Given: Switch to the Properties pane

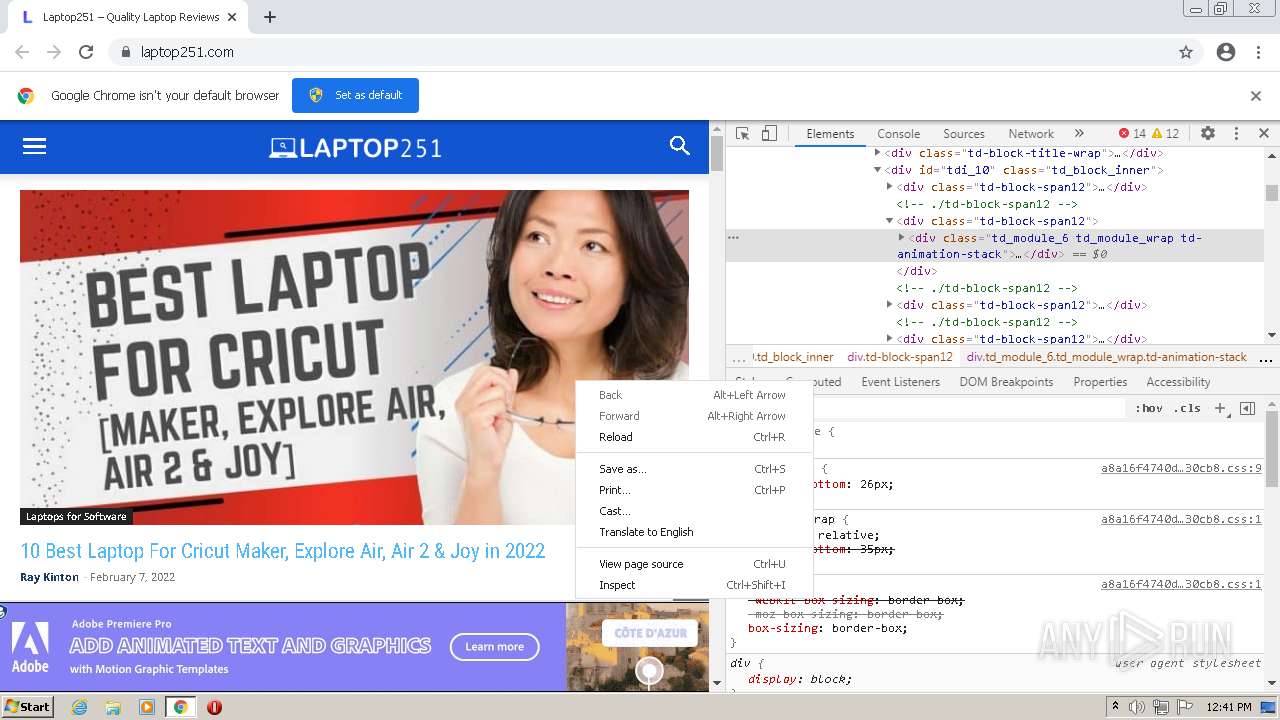Looking at the screenshot, I should pyautogui.click(x=1100, y=382).
